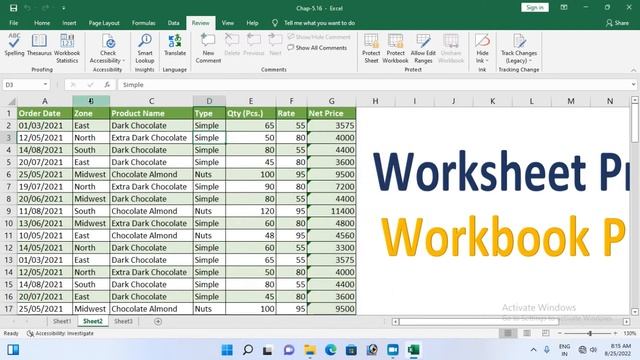
Task: Click Protect Sheet
Action: click(371, 49)
